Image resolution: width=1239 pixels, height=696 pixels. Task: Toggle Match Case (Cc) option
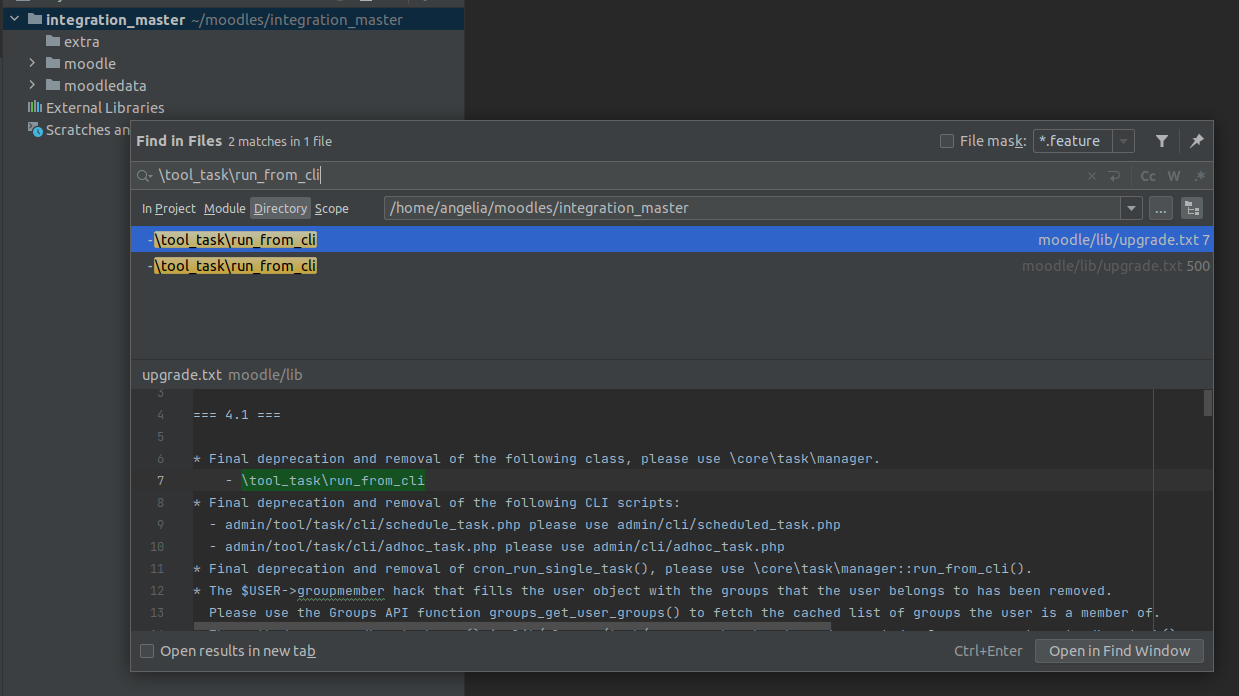[x=1148, y=176]
